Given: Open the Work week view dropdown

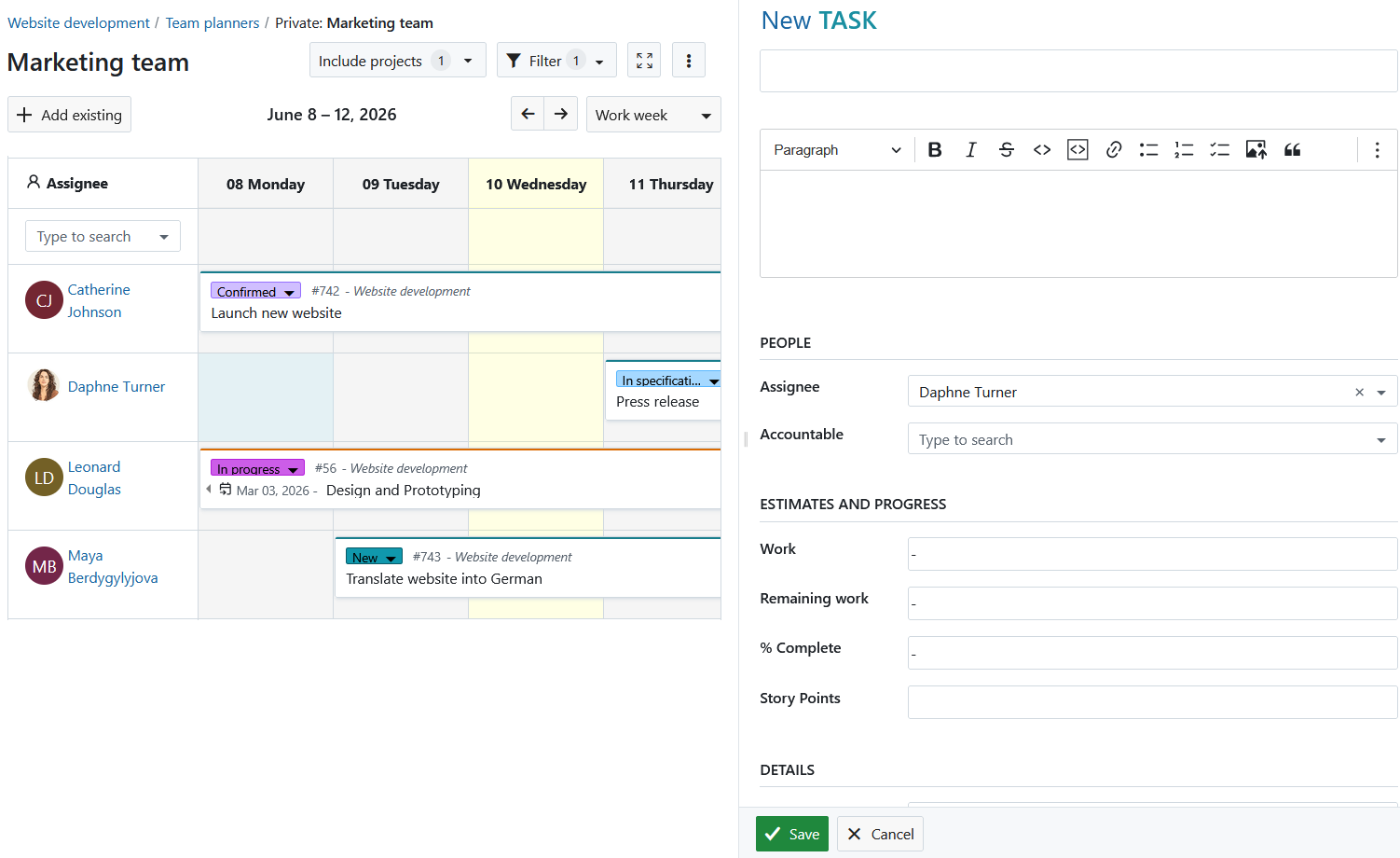Looking at the screenshot, I should [653, 115].
